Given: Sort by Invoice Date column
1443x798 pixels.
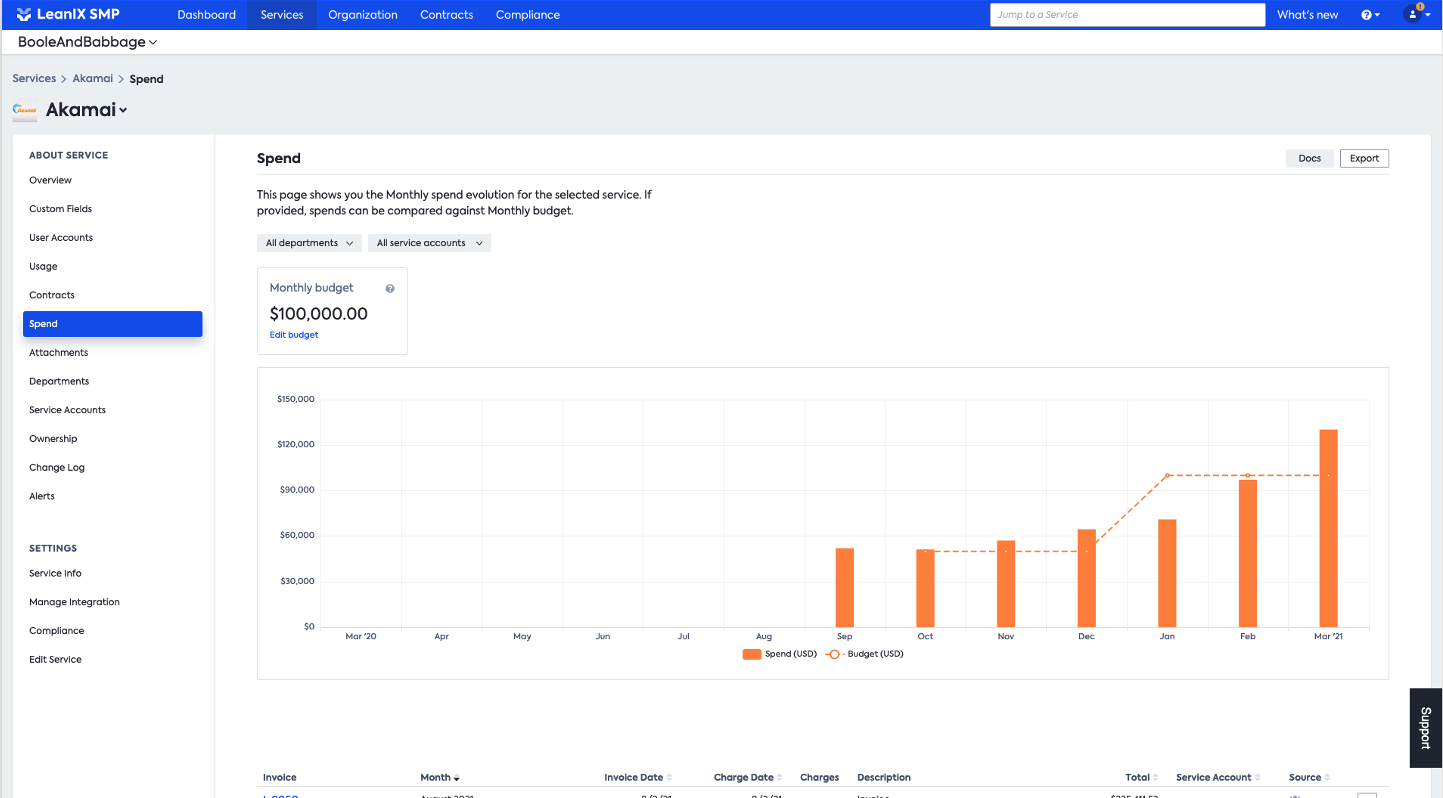Looking at the screenshot, I should click(638, 777).
